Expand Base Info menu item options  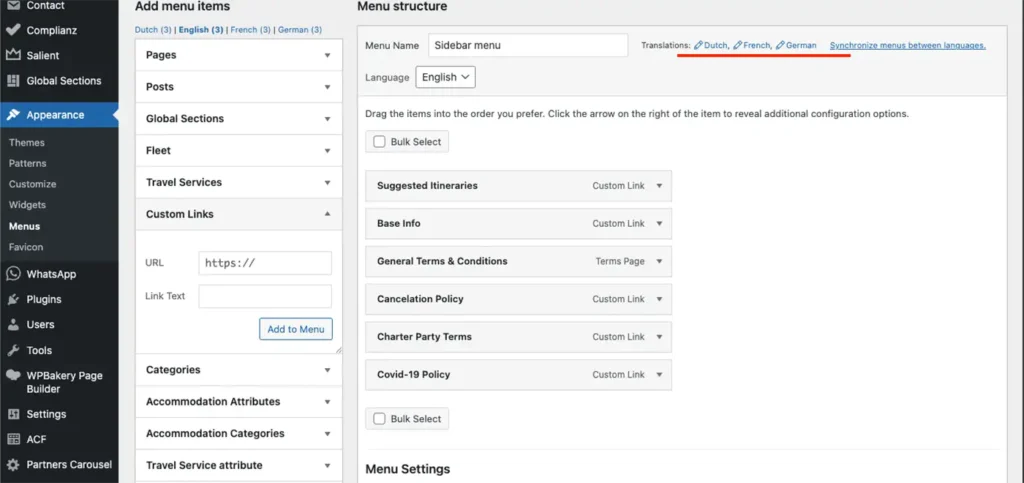659,224
